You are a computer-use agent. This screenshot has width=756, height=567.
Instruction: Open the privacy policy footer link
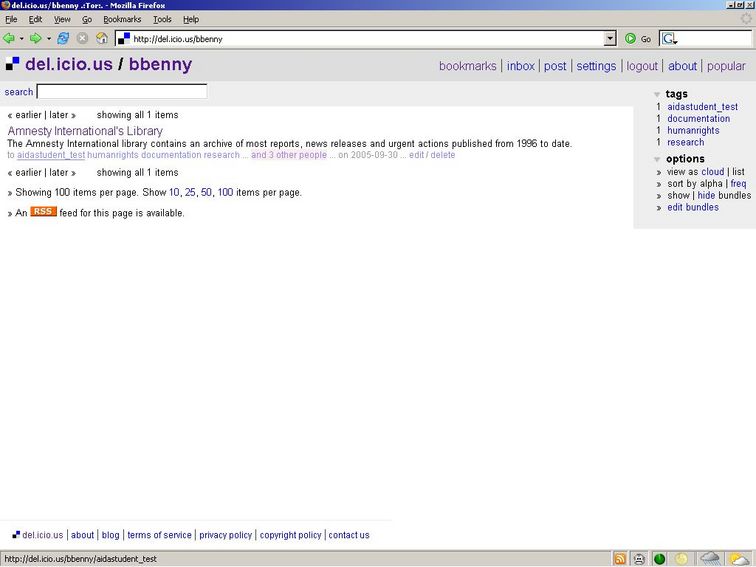226,535
